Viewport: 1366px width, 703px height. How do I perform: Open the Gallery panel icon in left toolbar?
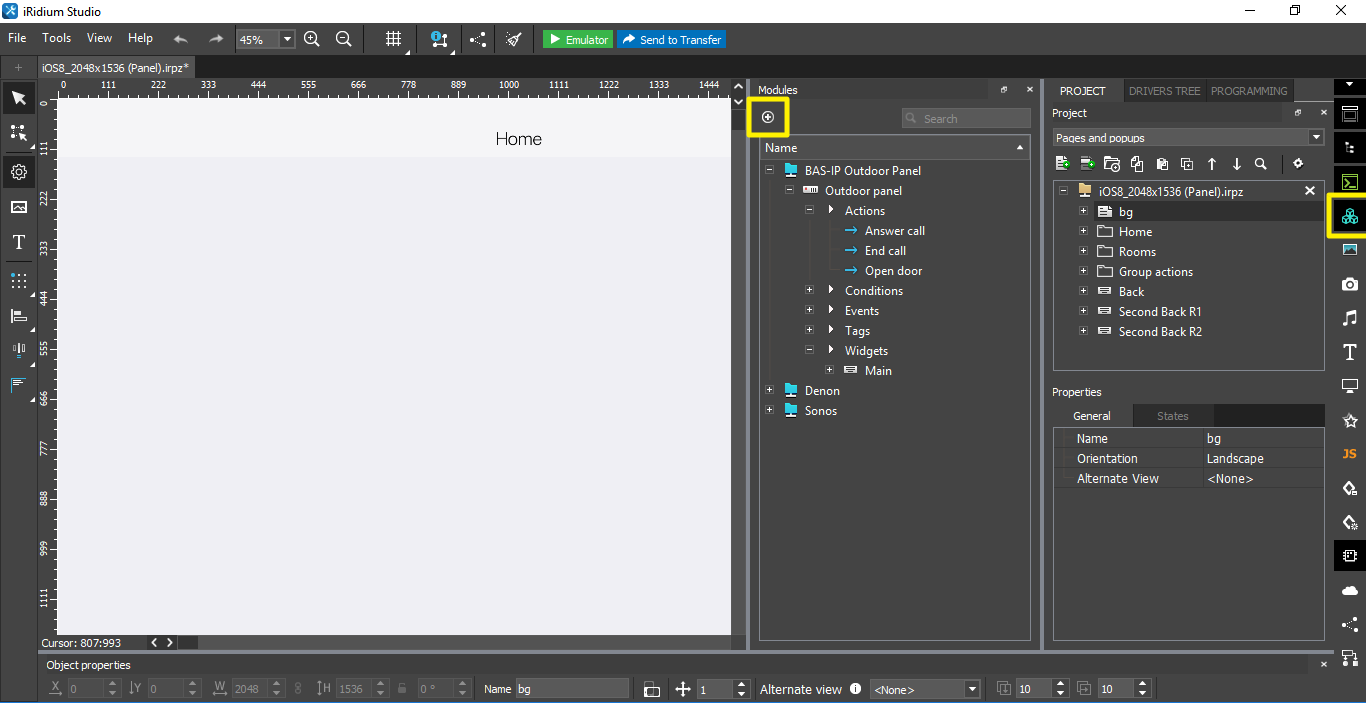click(x=18, y=207)
